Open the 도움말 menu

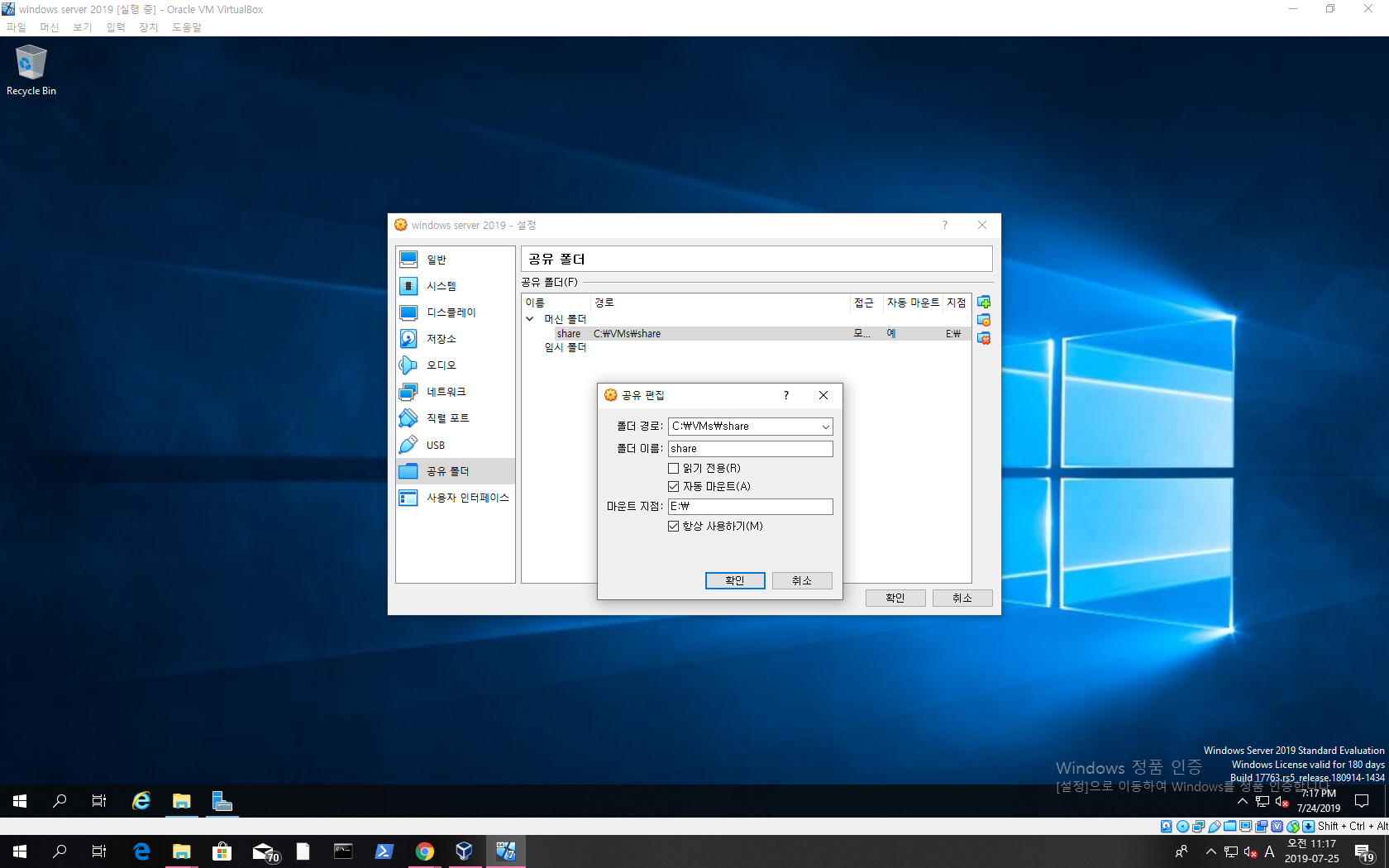click(x=187, y=27)
